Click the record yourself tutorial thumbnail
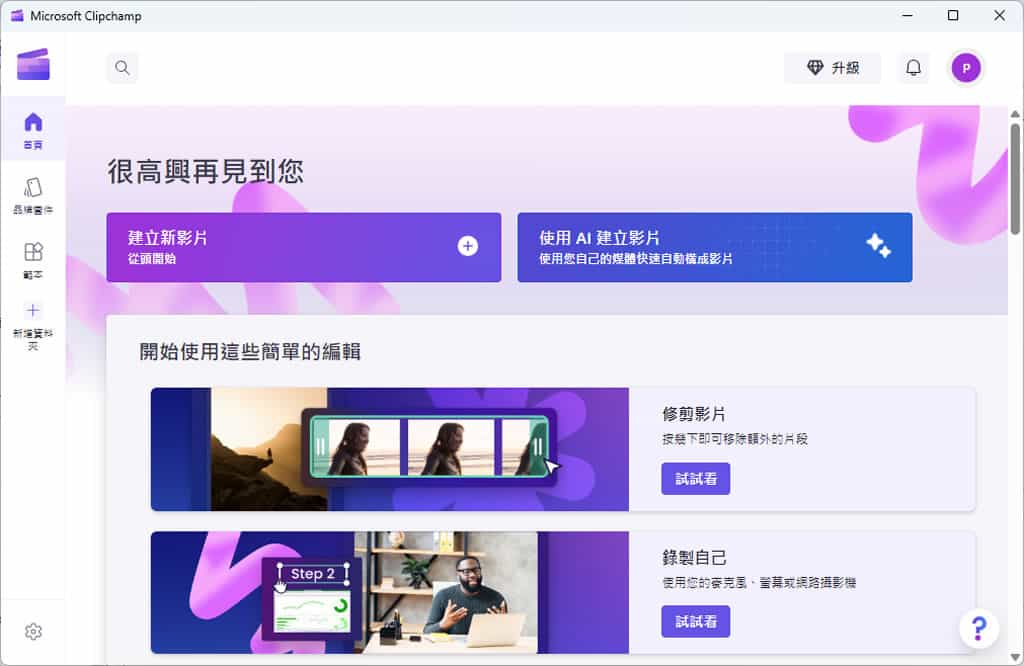Image resolution: width=1024 pixels, height=666 pixels. pyautogui.click(x=390, y=592)
